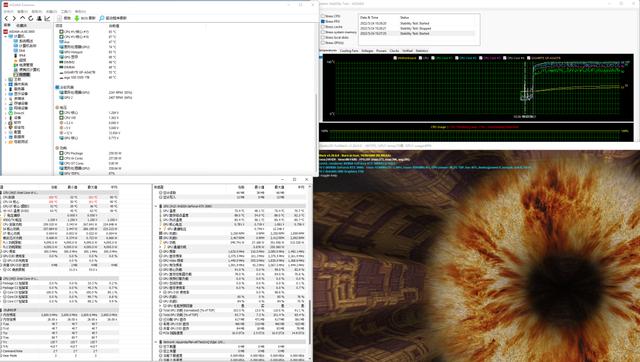
Task: Click the Report toolbar button
Action: click(x=64, y=18)
